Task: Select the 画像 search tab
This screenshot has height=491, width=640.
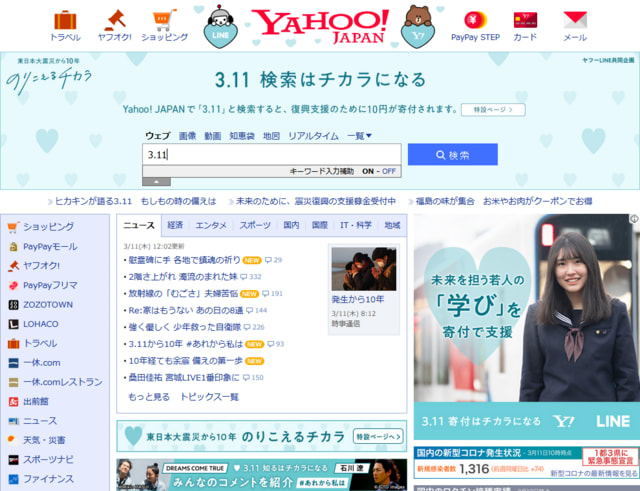Action: pyautogui.click(x=187, y=136)
